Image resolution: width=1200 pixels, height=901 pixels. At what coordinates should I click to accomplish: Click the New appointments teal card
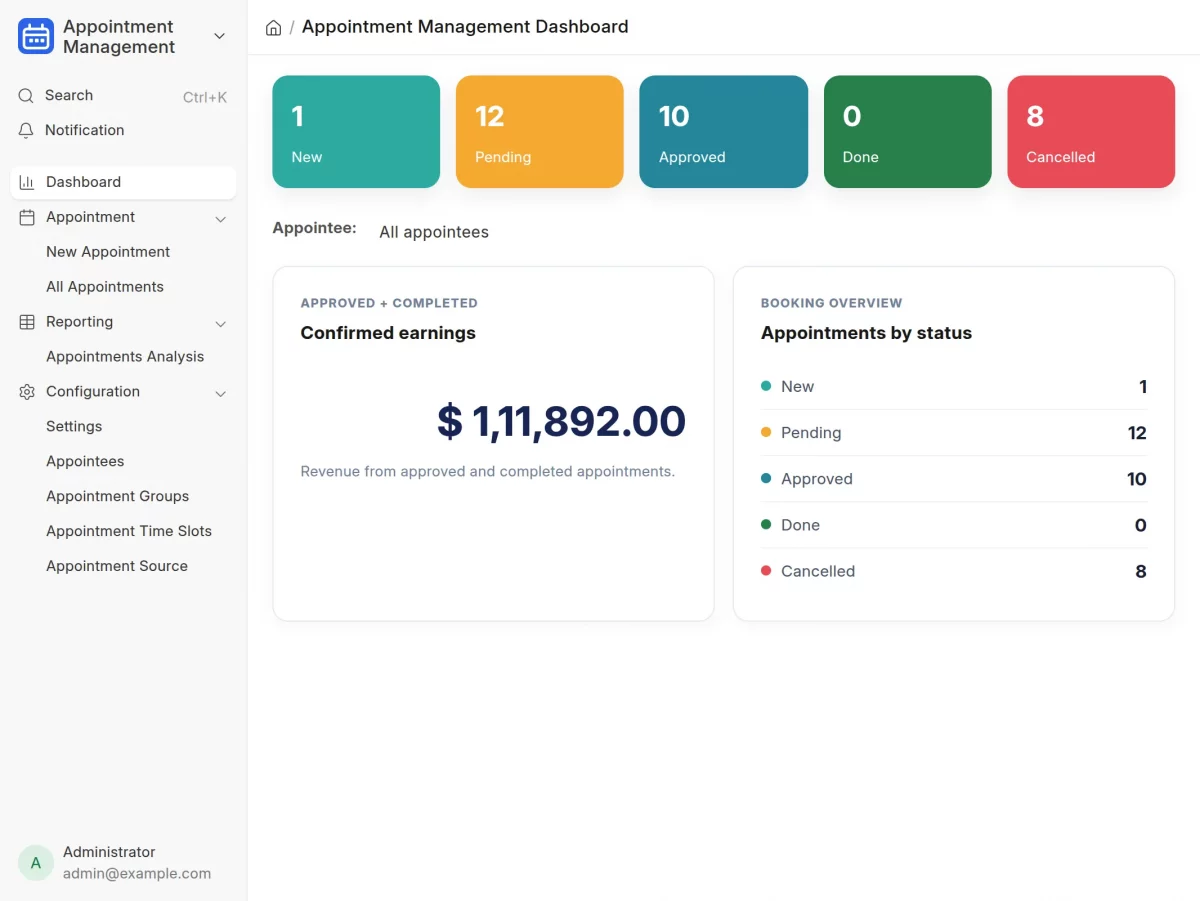click(x=356, y=132)
